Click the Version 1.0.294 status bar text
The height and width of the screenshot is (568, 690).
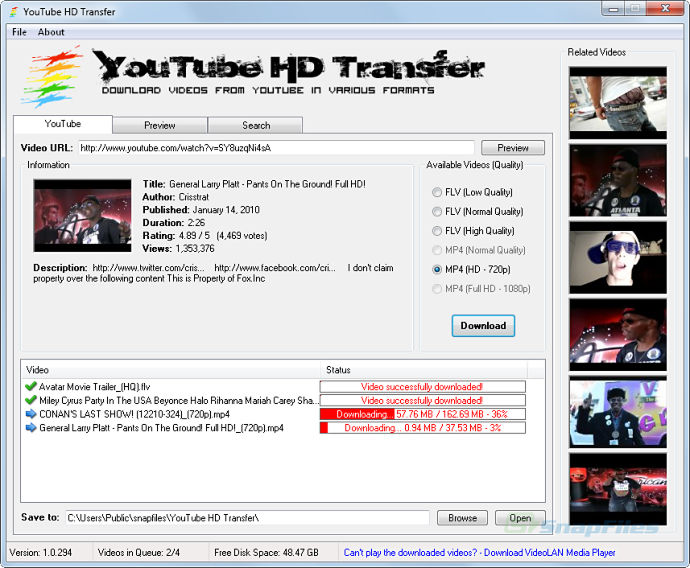coord(40,553)
